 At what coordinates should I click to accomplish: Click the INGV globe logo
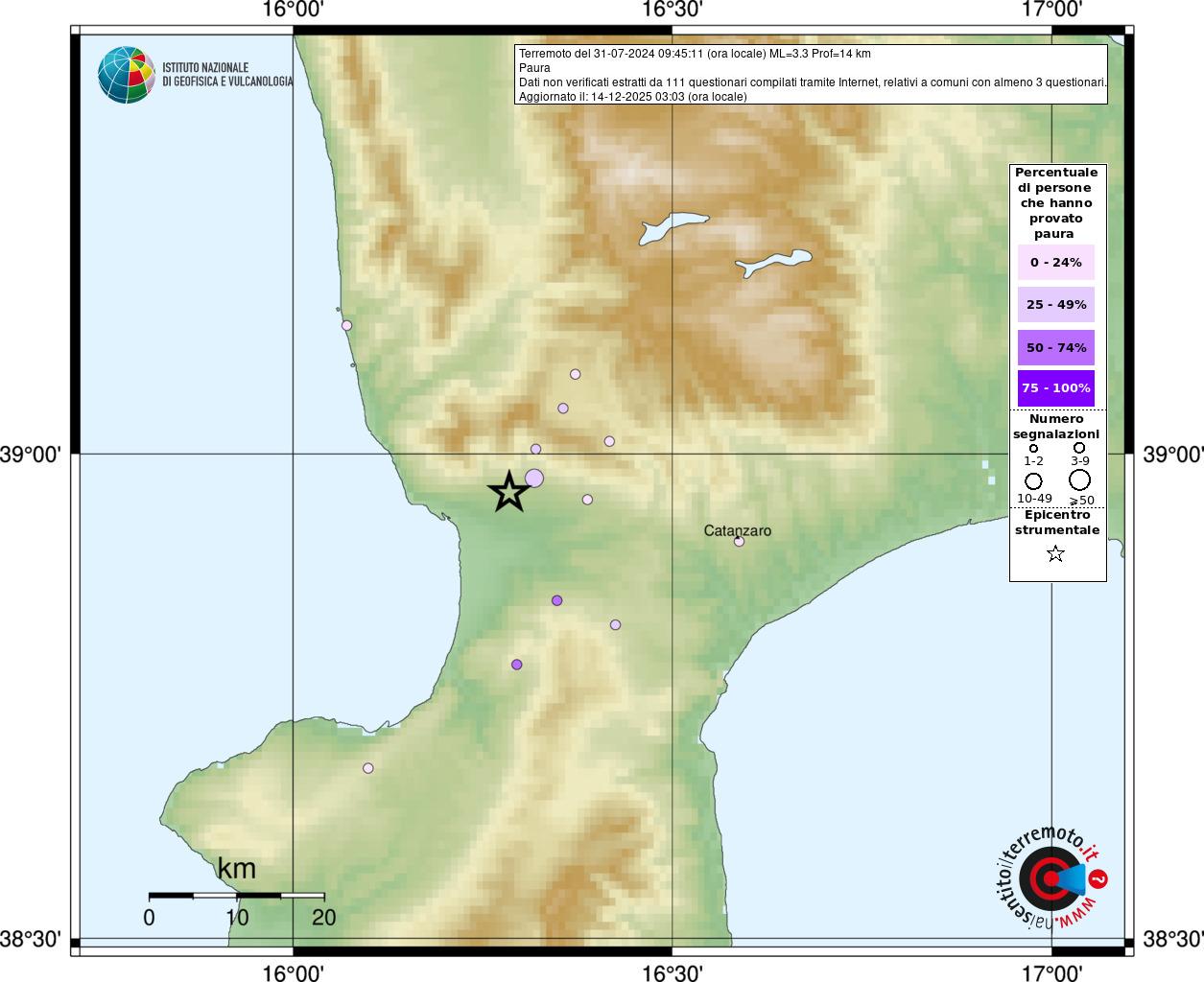[127, 75]
